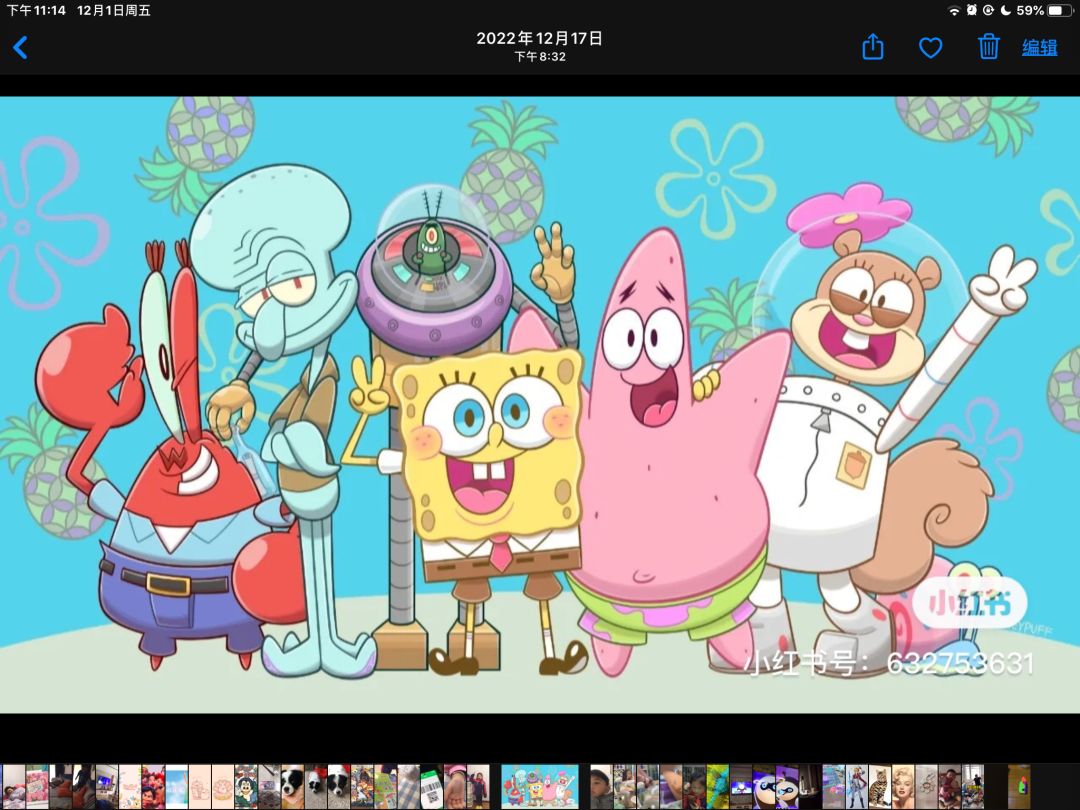The image size is (1080, 810).
Task: Open the share sheet icon
Action: pyautogui.click(x=873, y=47)
